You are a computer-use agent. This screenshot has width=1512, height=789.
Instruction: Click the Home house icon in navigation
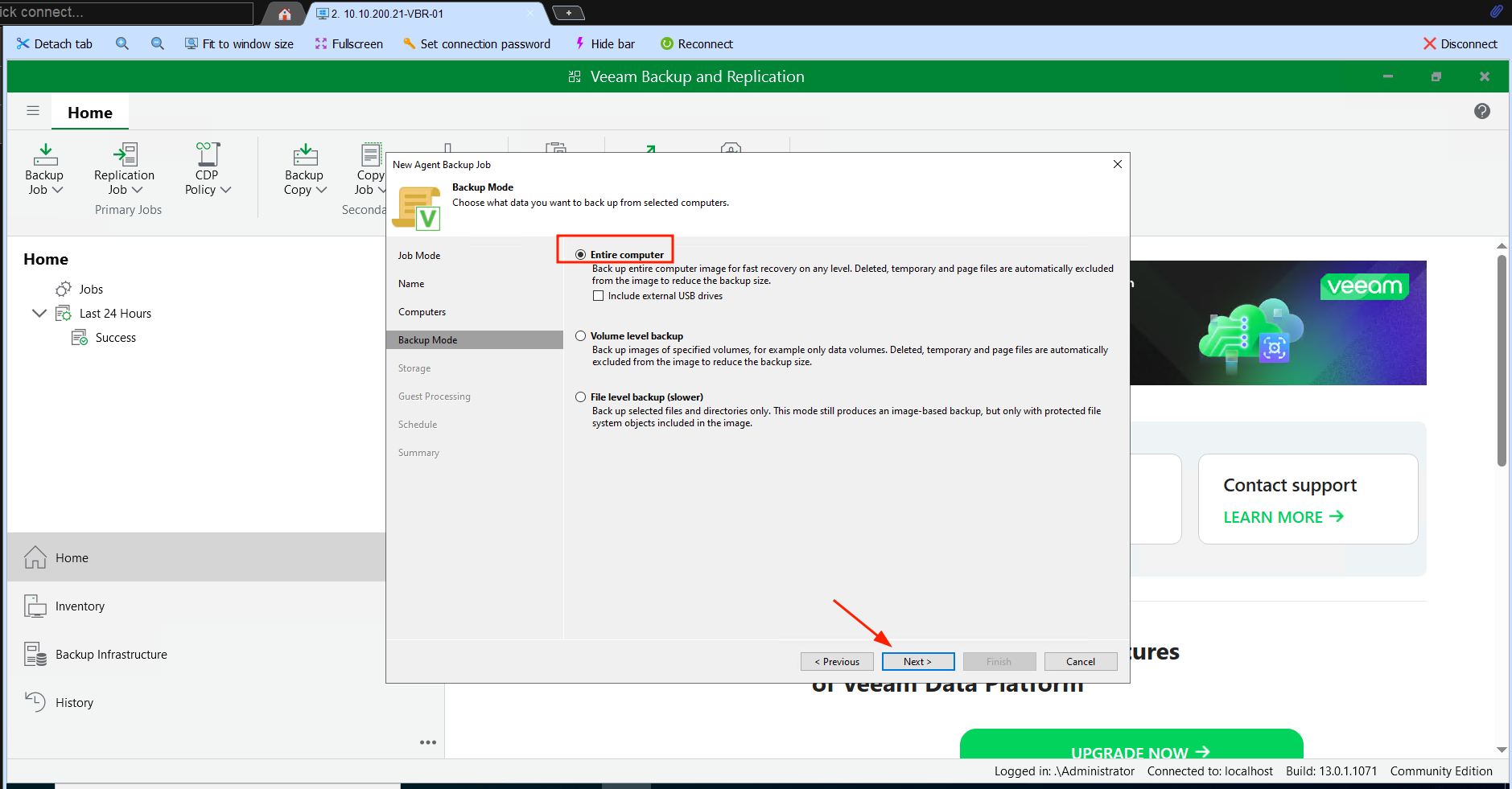(x=35, y=557)
